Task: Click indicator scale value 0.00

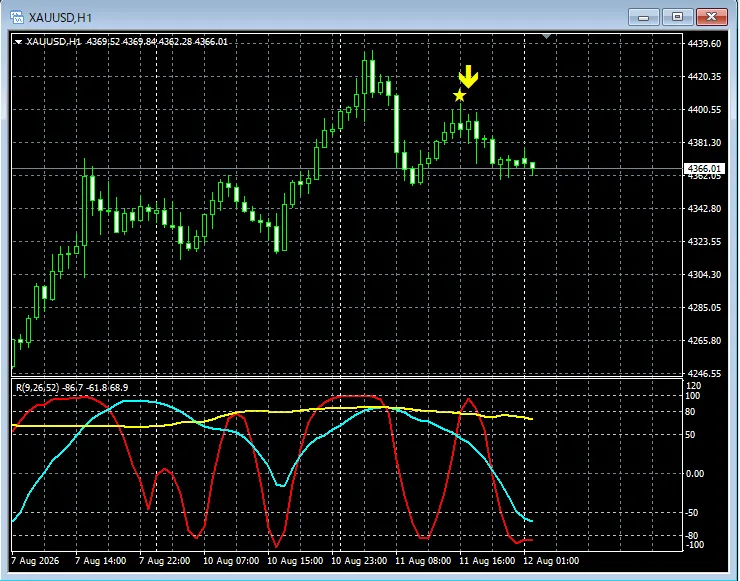Action: [x=695, y=473]
